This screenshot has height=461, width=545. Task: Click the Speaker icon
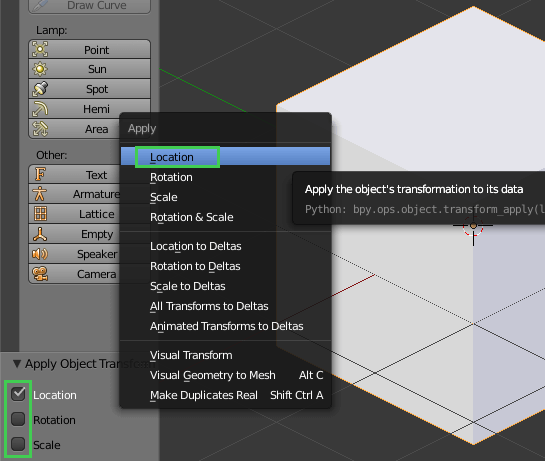tap(40, 254)
